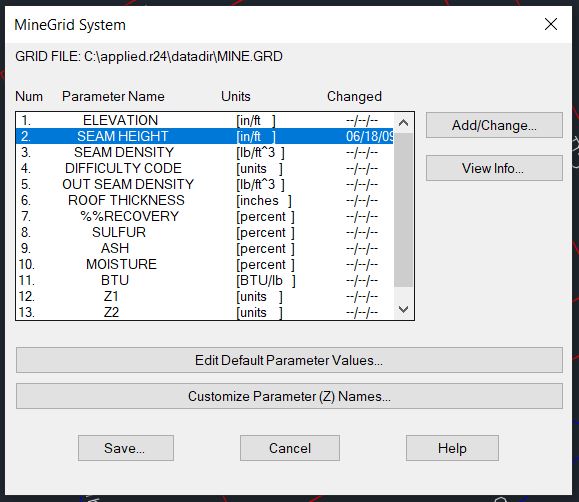Select the DIFFICULTY CODE parameter row
The width and height of the screenshot is (579, 502).
point(205,168)
